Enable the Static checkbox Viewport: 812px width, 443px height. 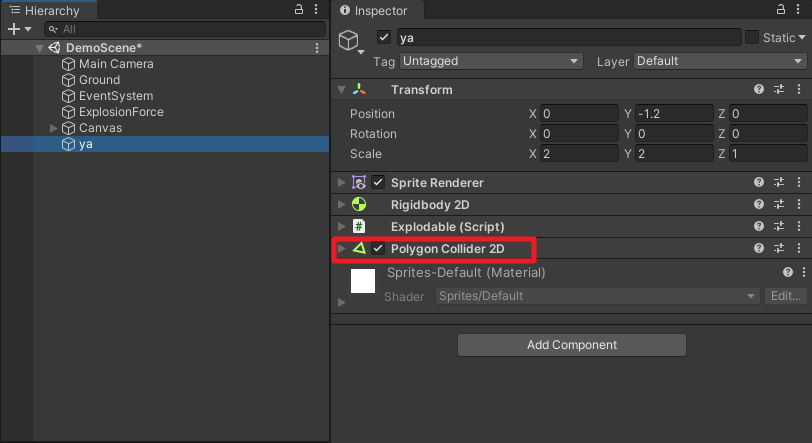pos(752,38)
